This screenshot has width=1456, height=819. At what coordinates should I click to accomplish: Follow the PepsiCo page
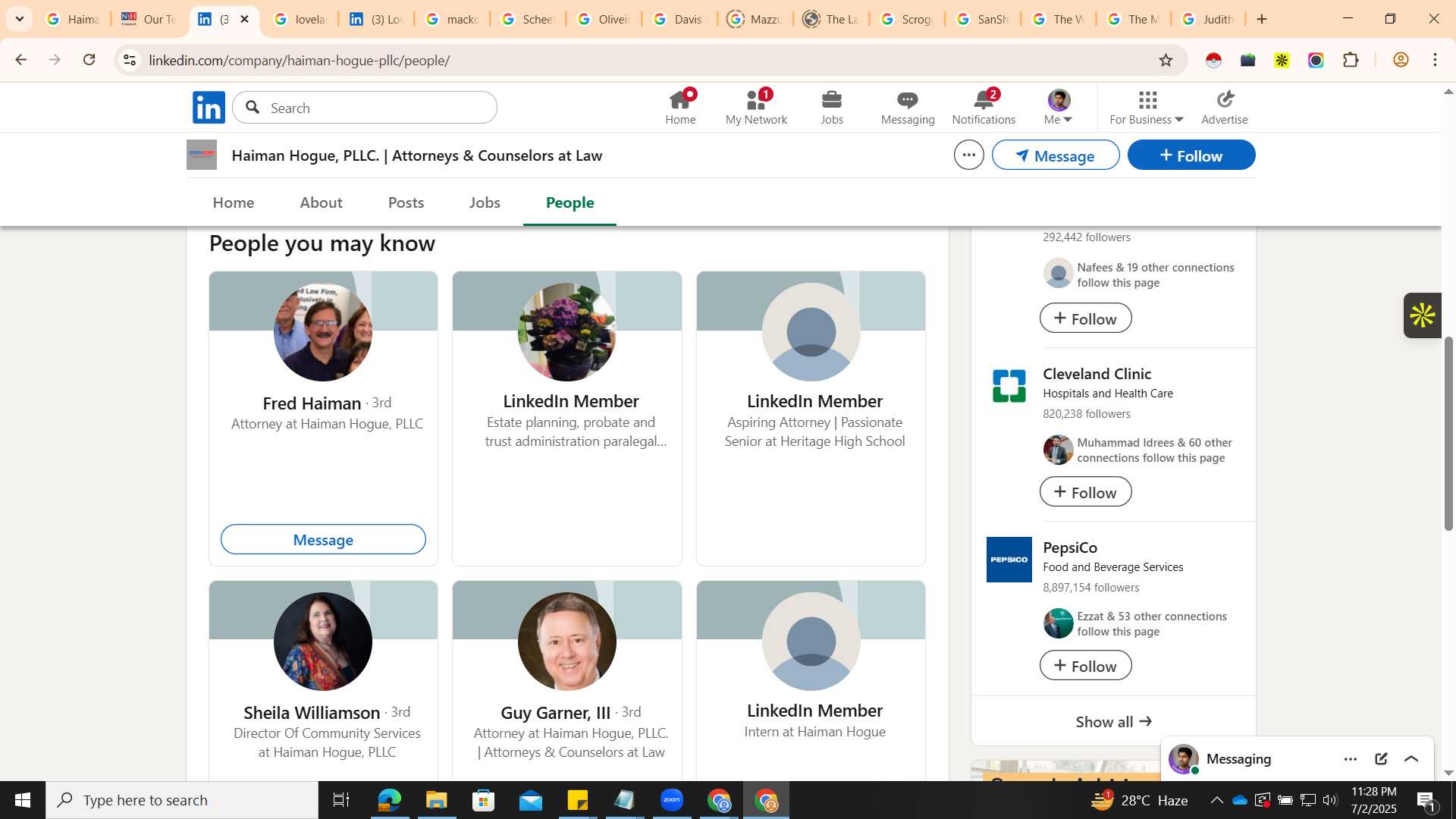(1085, 665)
